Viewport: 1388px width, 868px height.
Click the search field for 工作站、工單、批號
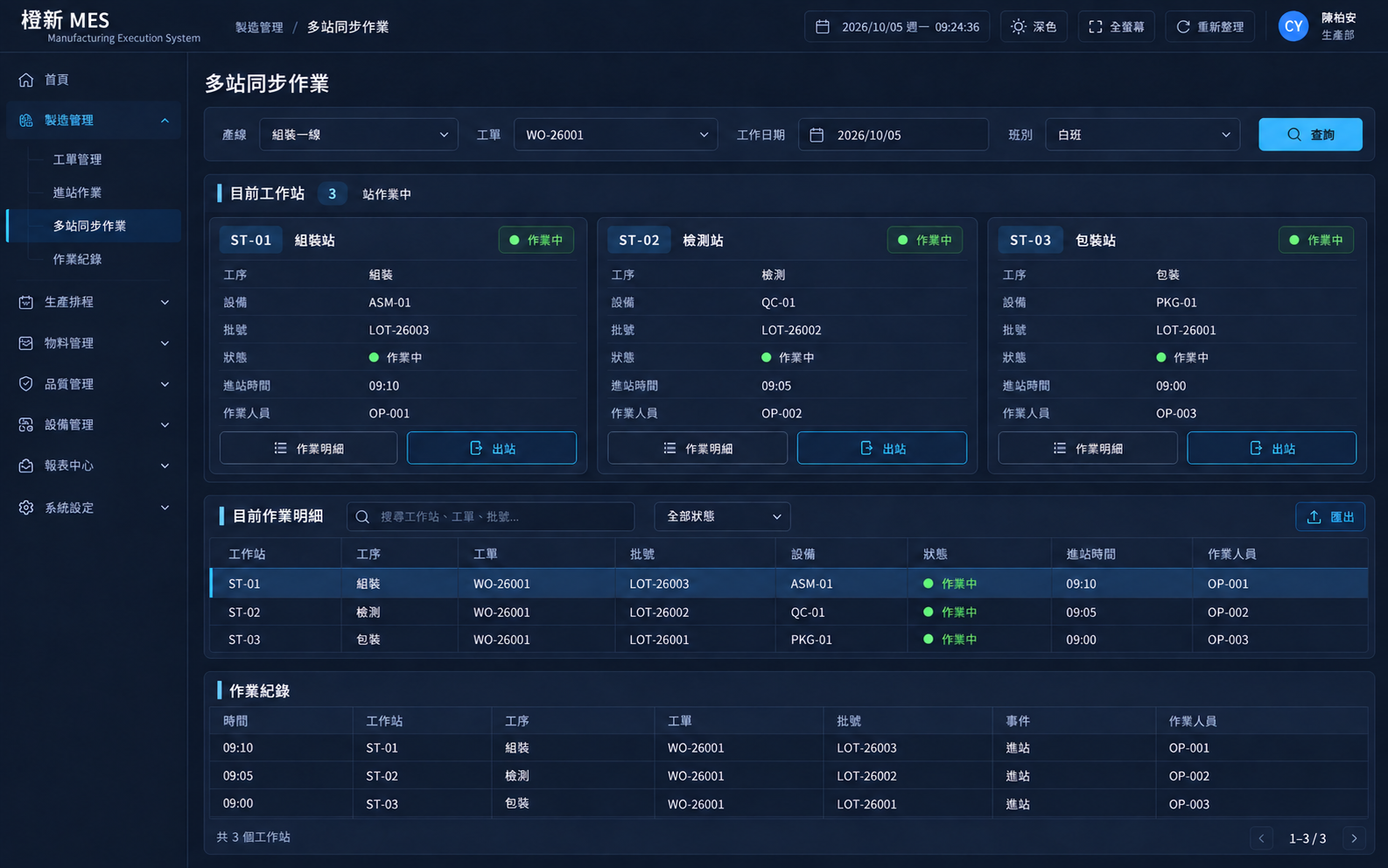[490, 516]
